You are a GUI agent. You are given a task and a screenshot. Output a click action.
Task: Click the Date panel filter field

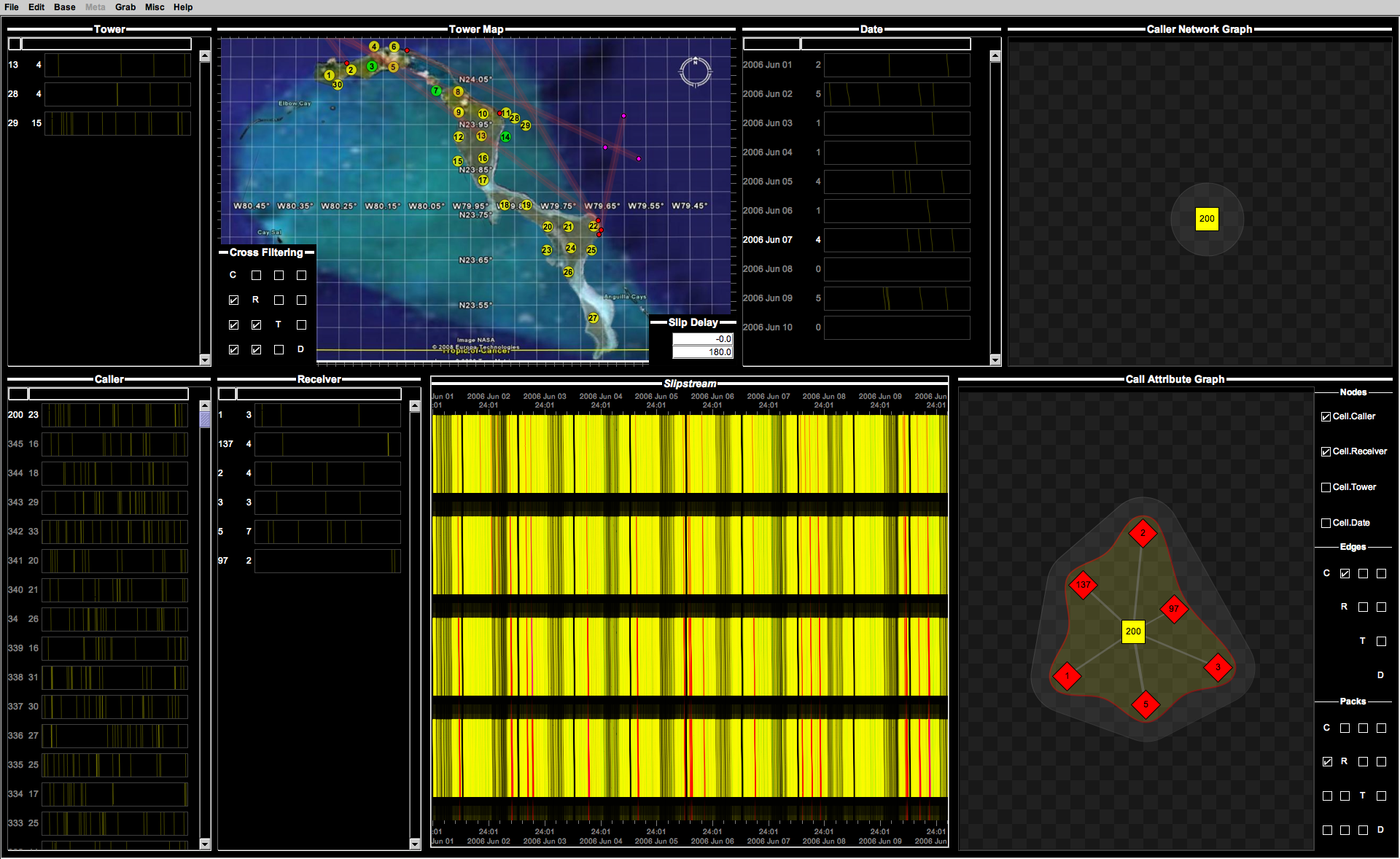tap(885, 44)
